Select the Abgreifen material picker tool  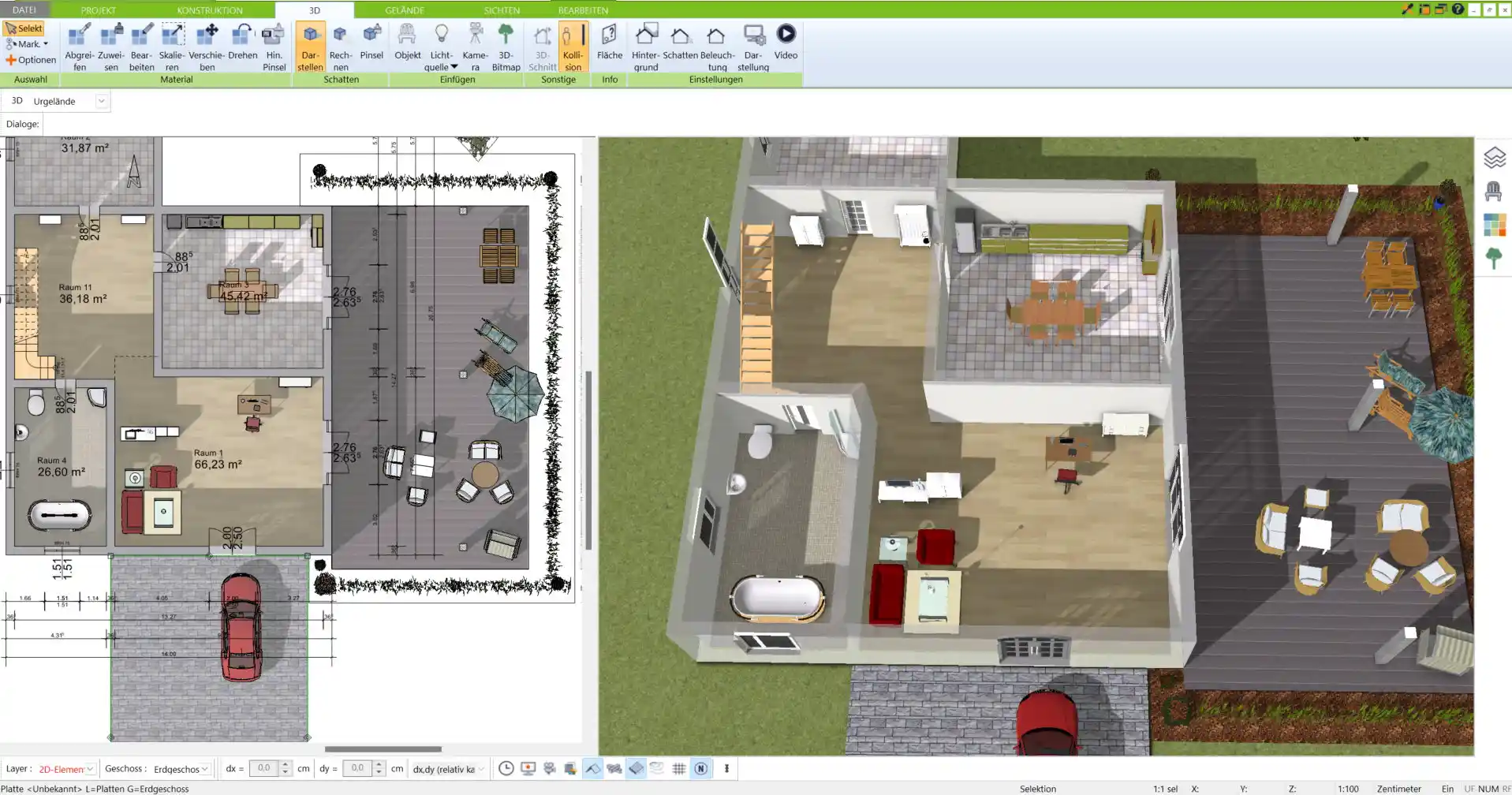79,47
